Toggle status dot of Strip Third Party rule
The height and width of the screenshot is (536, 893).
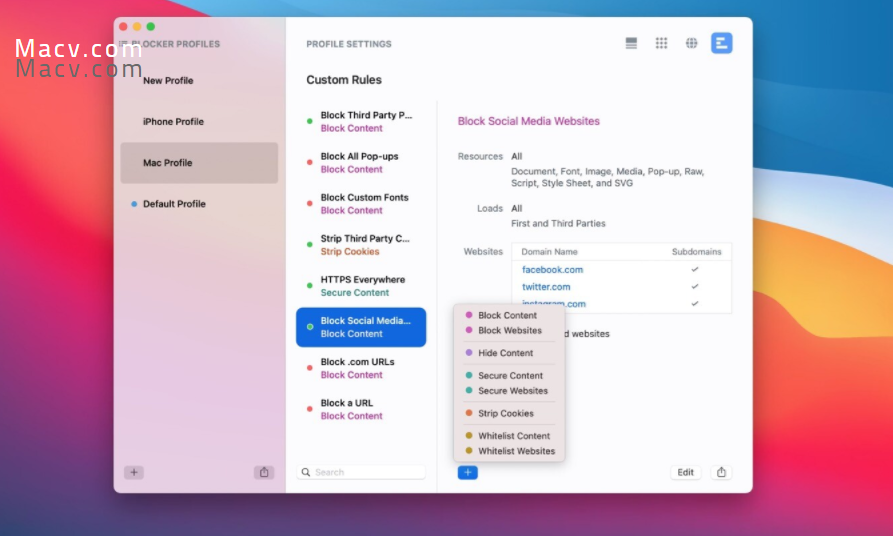point(310,244)
